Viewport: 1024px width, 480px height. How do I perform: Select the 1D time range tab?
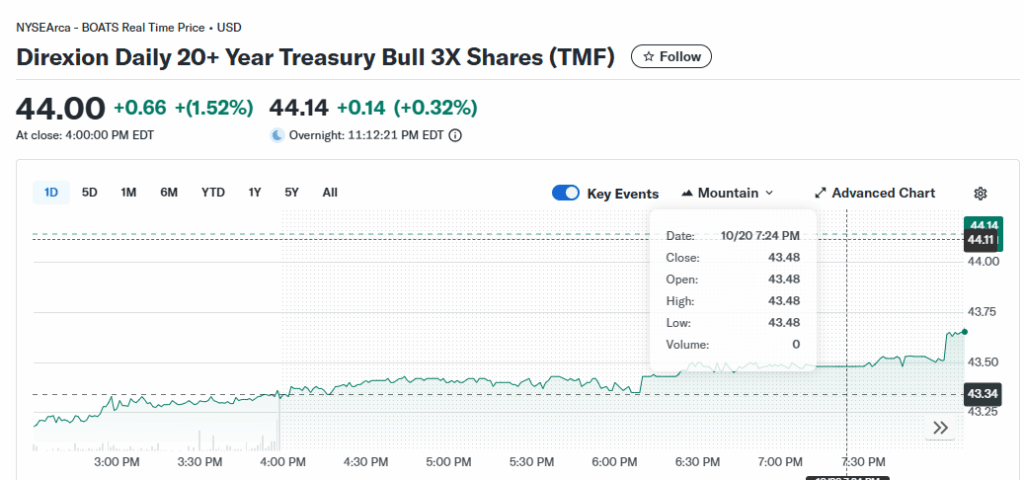pyautogui.click(x=51, y=192)
